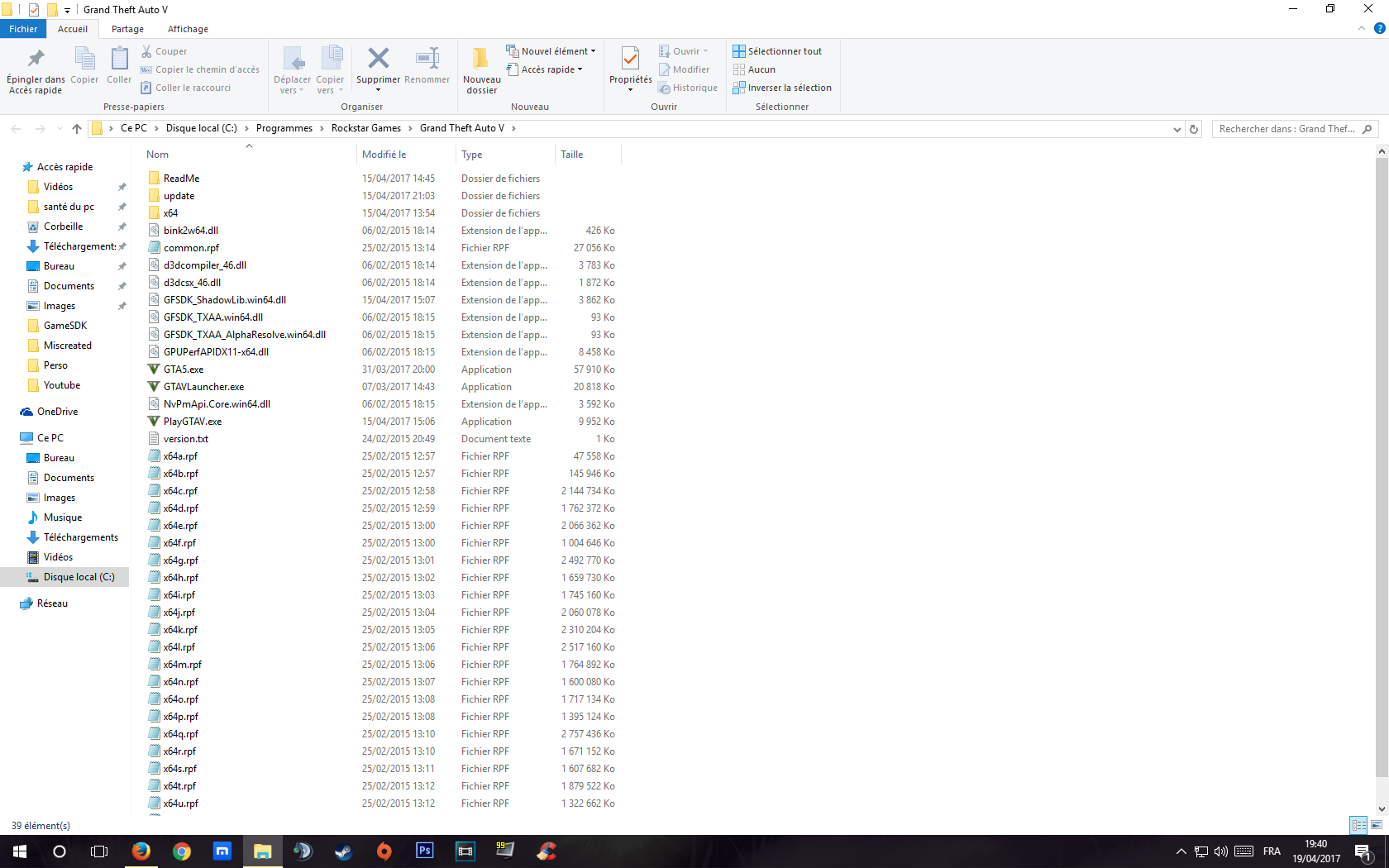The image size is (1389, 868).
Task: Click the Copier vers icon
Action: coord(331,58)
